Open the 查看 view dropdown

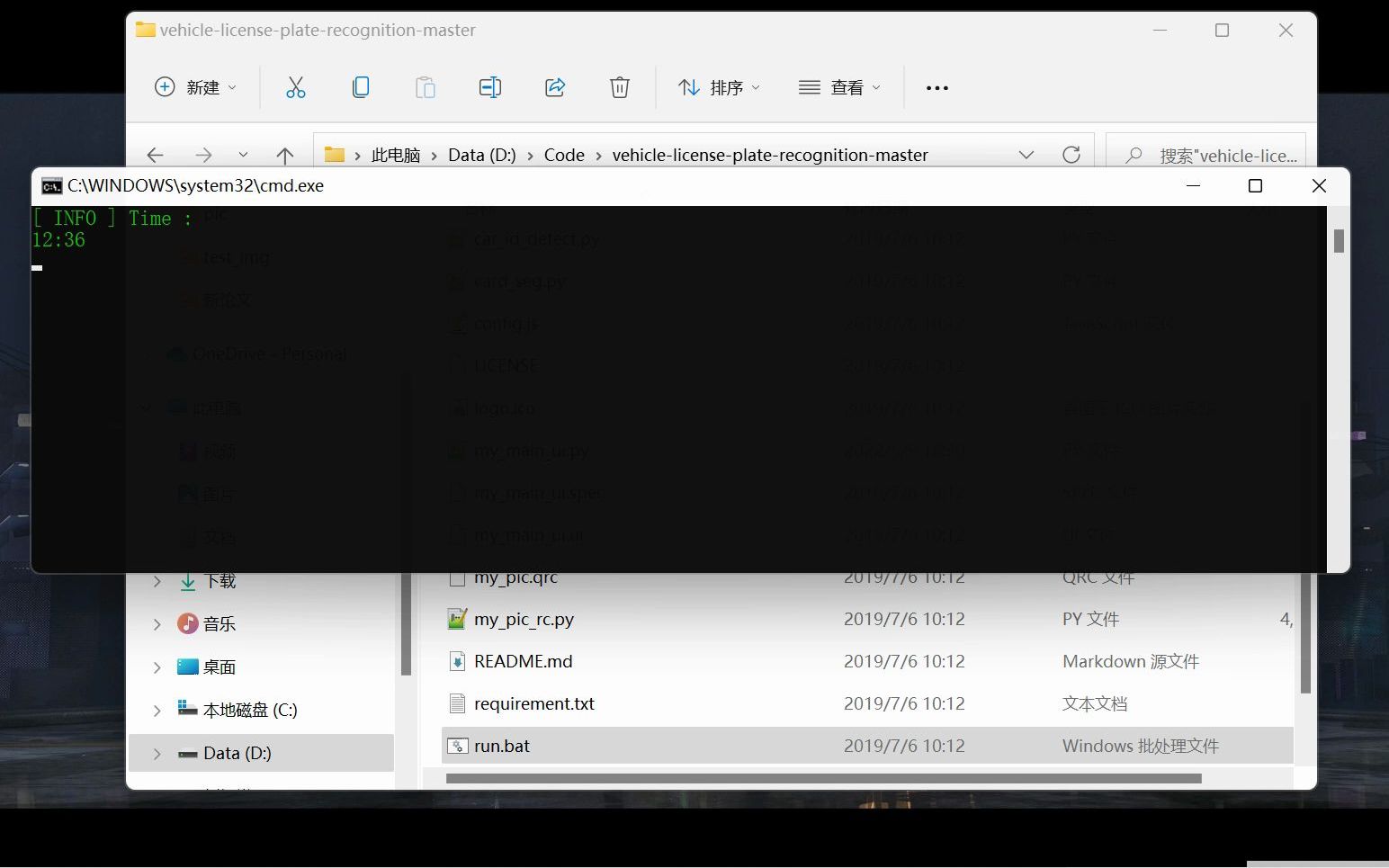(x=839, y=86)
